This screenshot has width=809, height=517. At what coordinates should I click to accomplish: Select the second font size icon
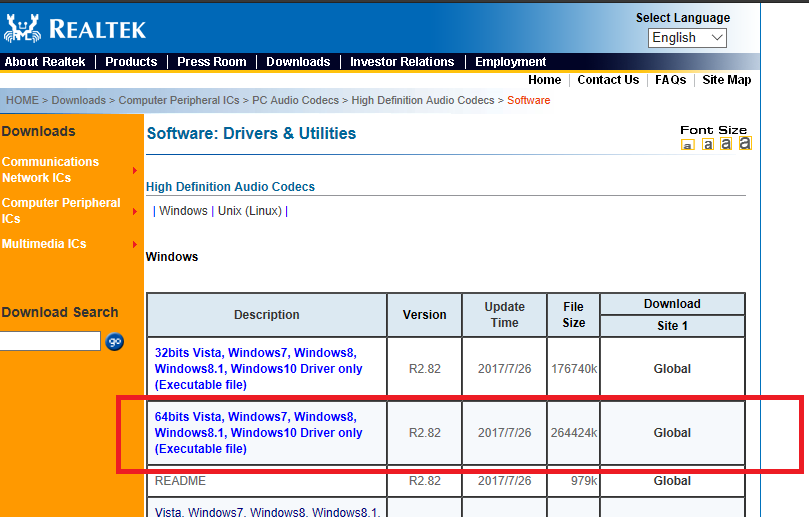click(x=708, y=144)
